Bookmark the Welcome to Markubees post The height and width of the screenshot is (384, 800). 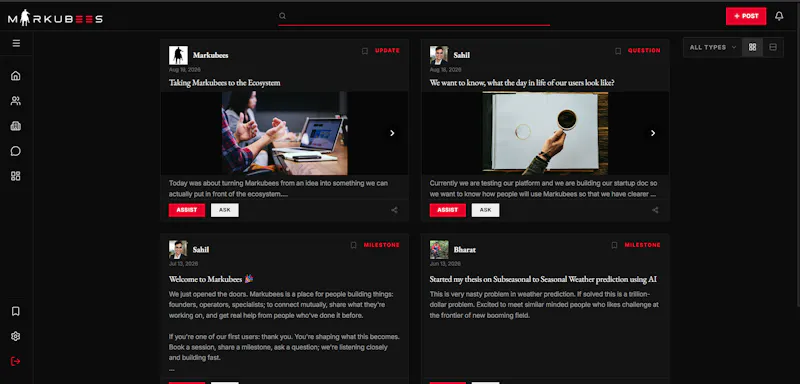click(354, 245)
